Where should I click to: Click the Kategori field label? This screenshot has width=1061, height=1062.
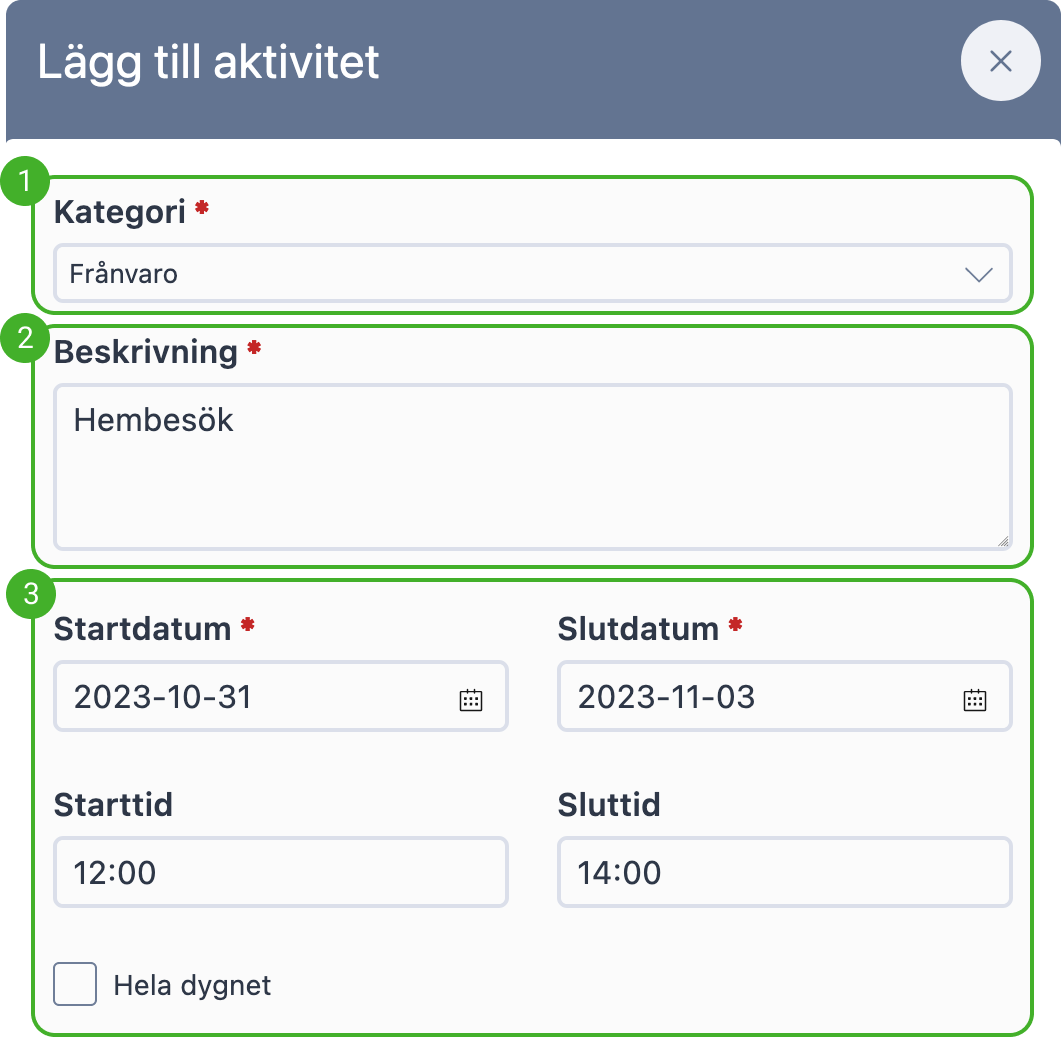[x=120, y=212]
